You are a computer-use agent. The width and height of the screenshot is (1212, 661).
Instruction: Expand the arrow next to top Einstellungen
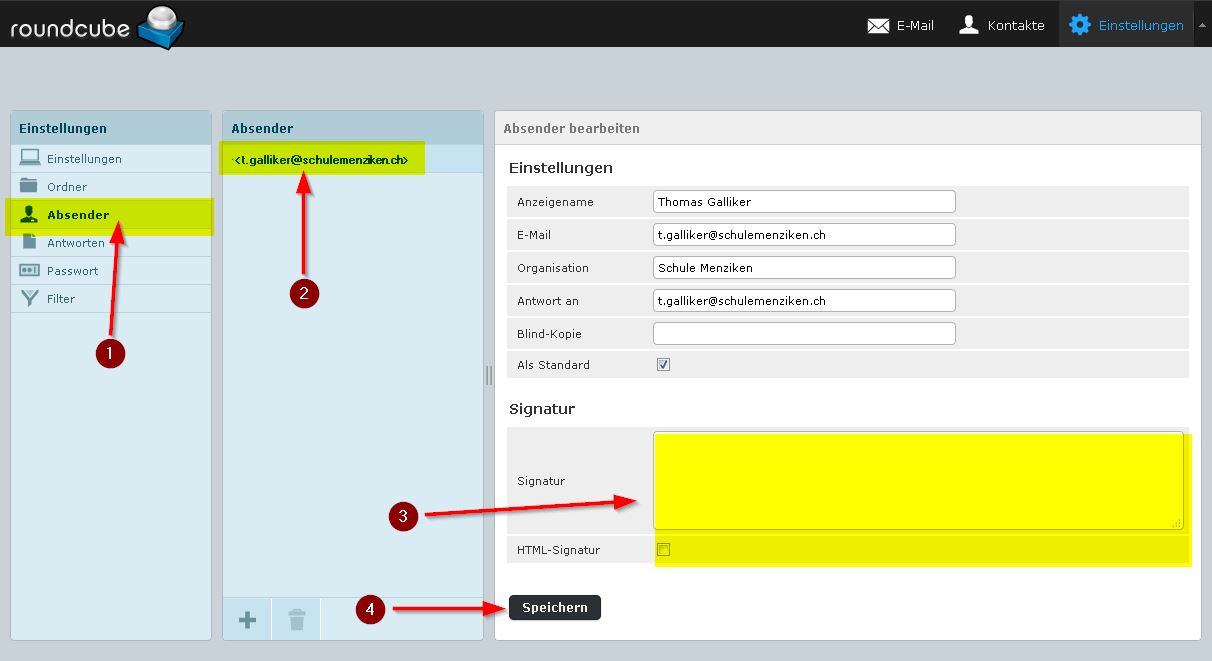pyautogui.click(x=1202, y=25)
